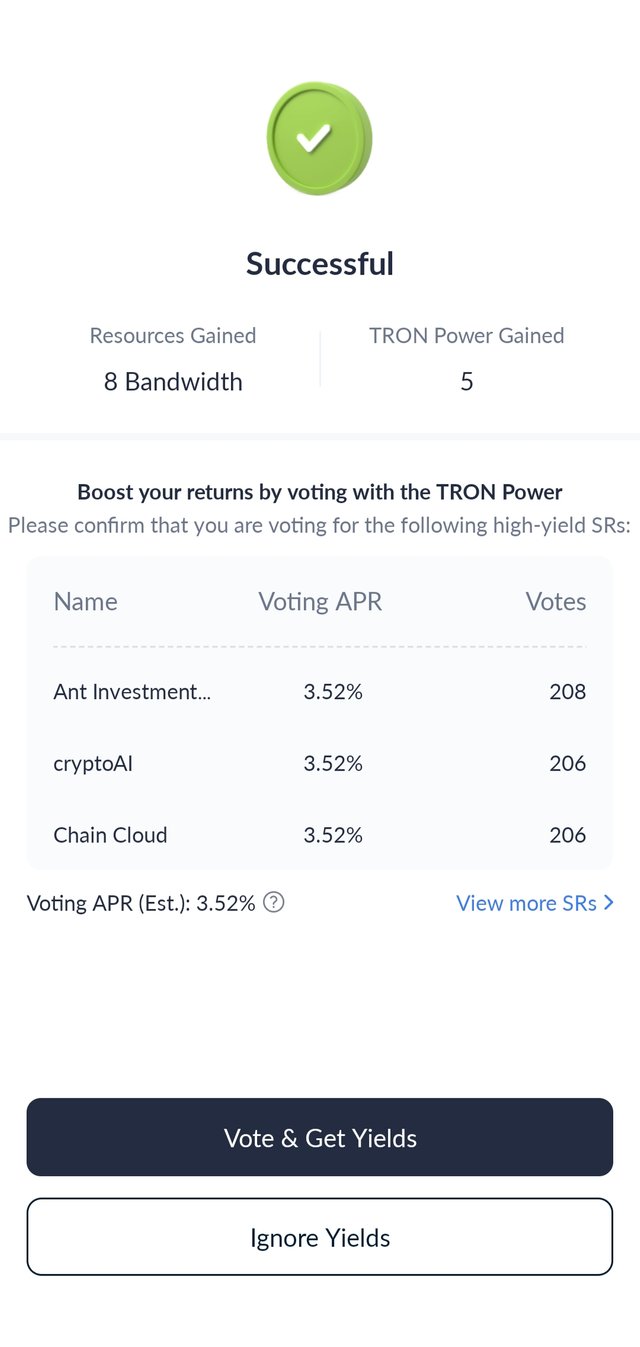Tap the Ignore Yields button
This screenshot has height=1347, width=640.
(320, 1237)
